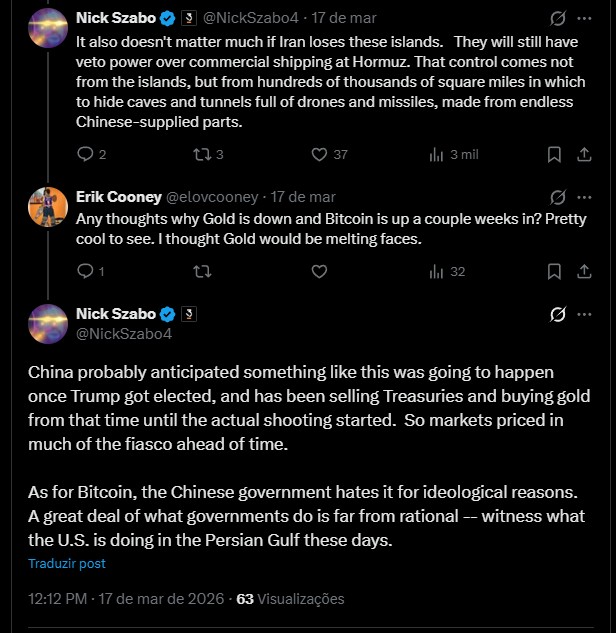Open more options on the first Nick Szabo post
The image size is (616, 633).
coord(586,18)
